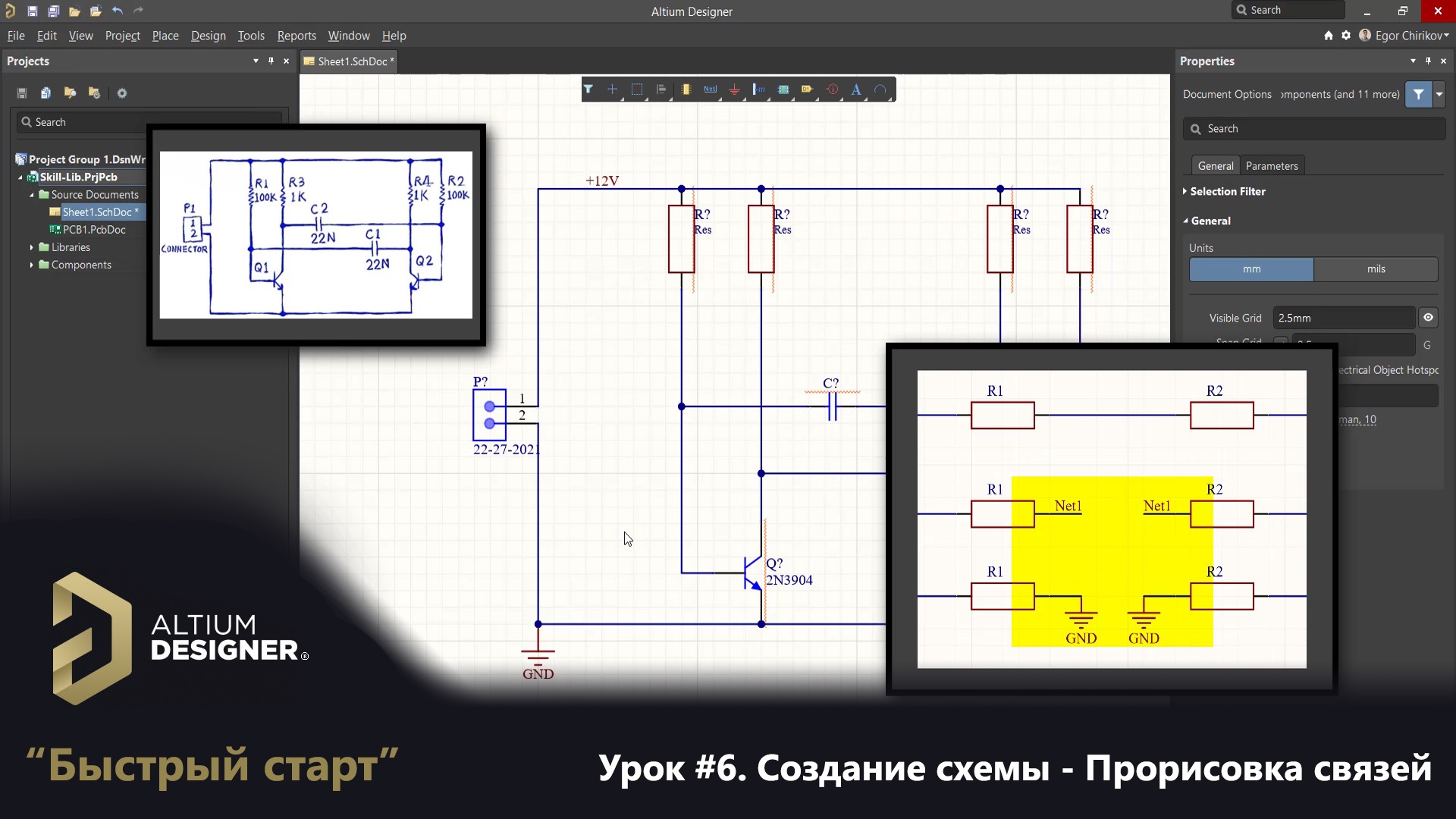The width and height of the screenshot is (1456, 819).
Task: Select the Place Text tool
Action: point(855,89)
